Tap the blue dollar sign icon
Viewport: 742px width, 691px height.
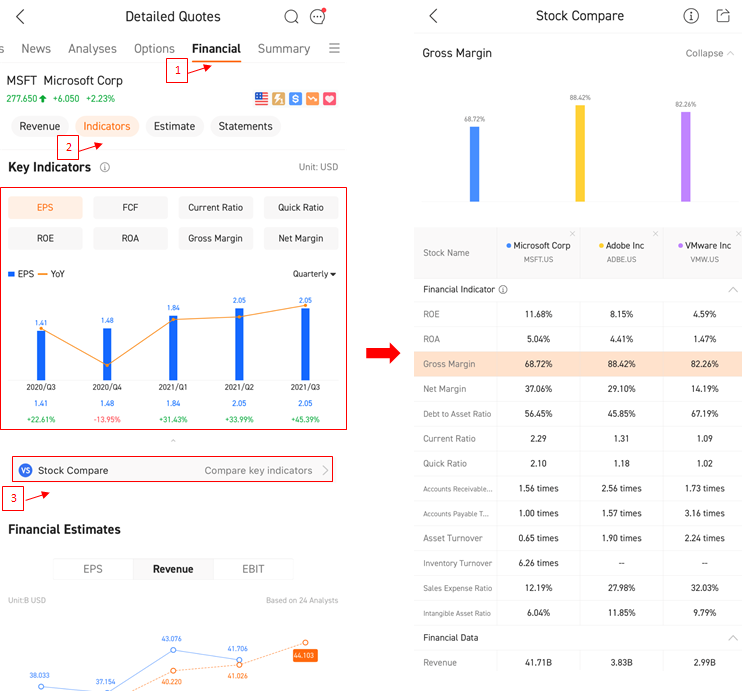295,98
